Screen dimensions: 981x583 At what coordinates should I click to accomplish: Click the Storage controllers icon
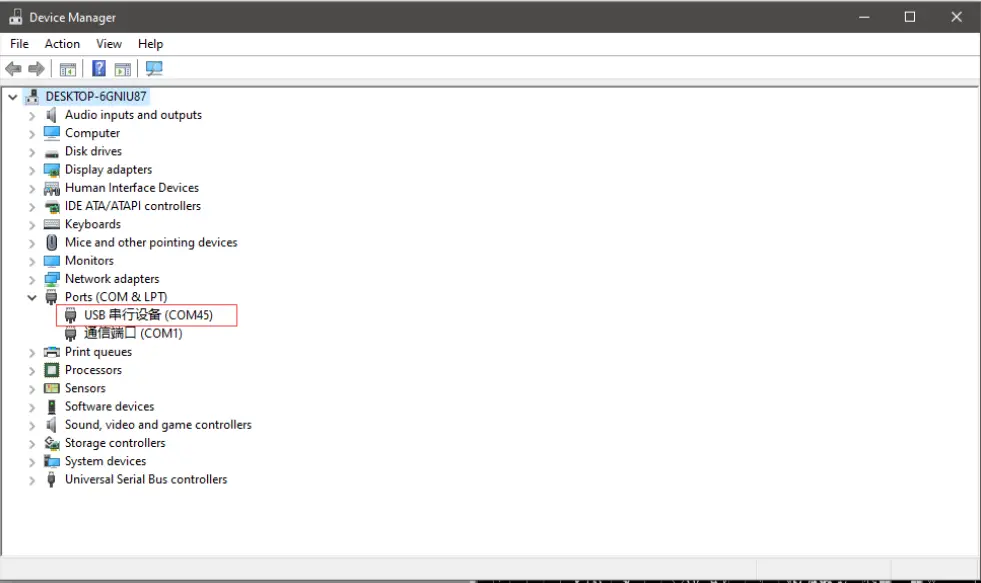(51, 443)
